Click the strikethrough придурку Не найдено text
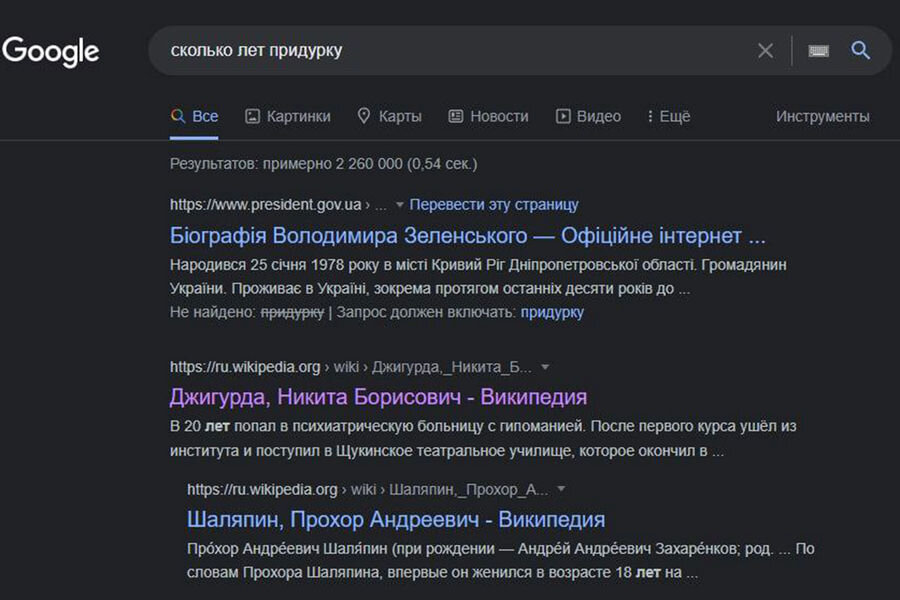This screenshot has width=900, height=600. click(x=292, y=312)
